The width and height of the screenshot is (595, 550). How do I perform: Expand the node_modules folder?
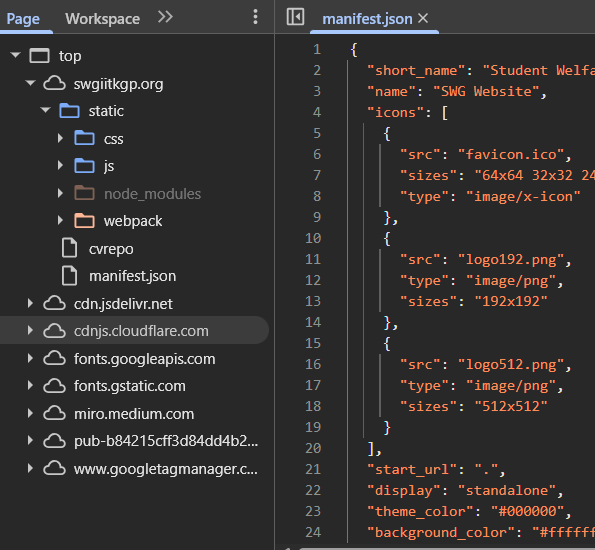(x=60, y=193)
